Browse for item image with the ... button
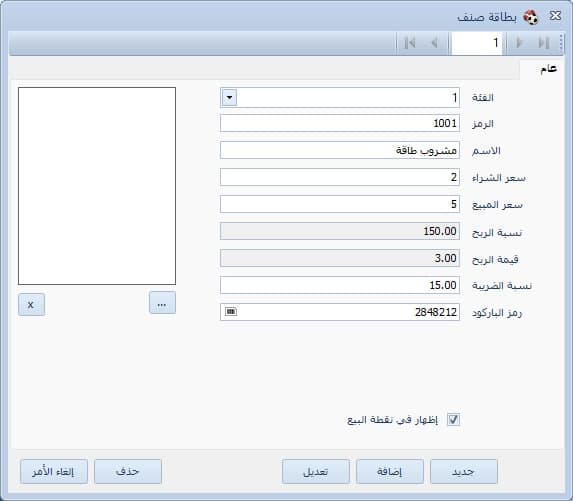The image size is (573, 501). [x=162, y=303]
